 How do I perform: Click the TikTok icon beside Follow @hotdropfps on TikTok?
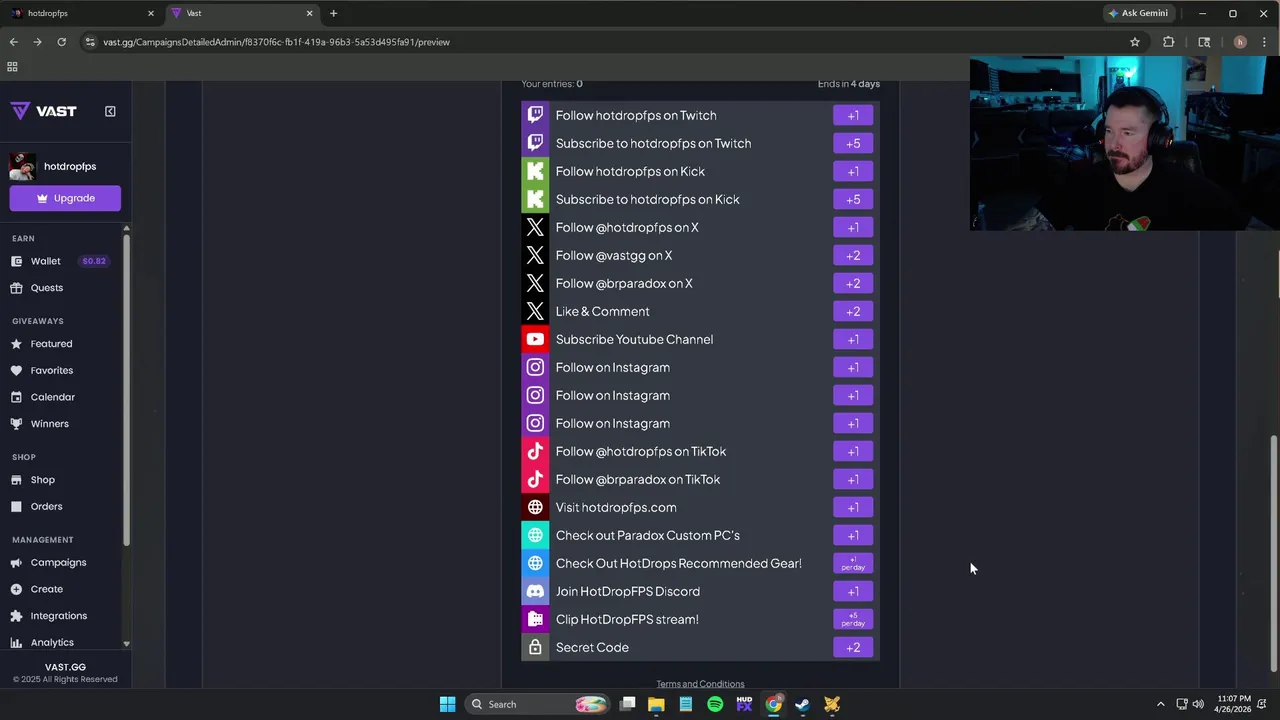[535, 451]
